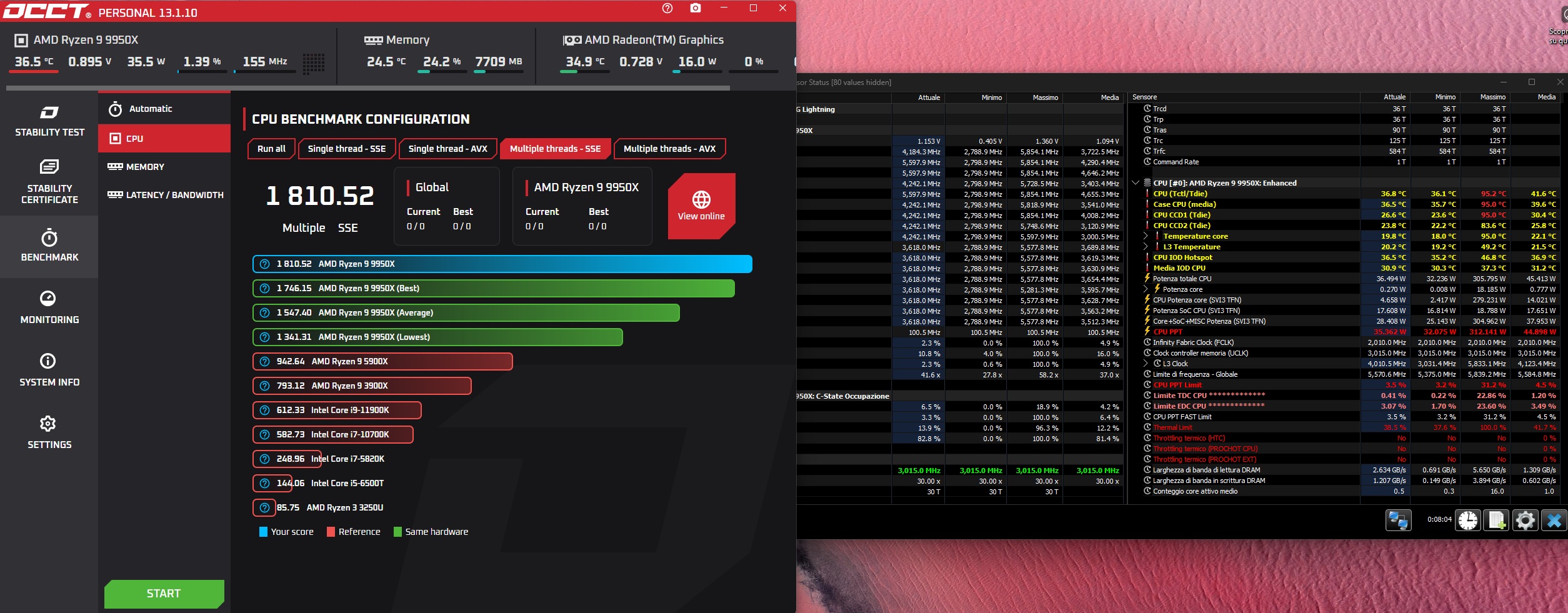Open the System Info section
This screenshot has height=613, width=1568.
coord(49,370)
